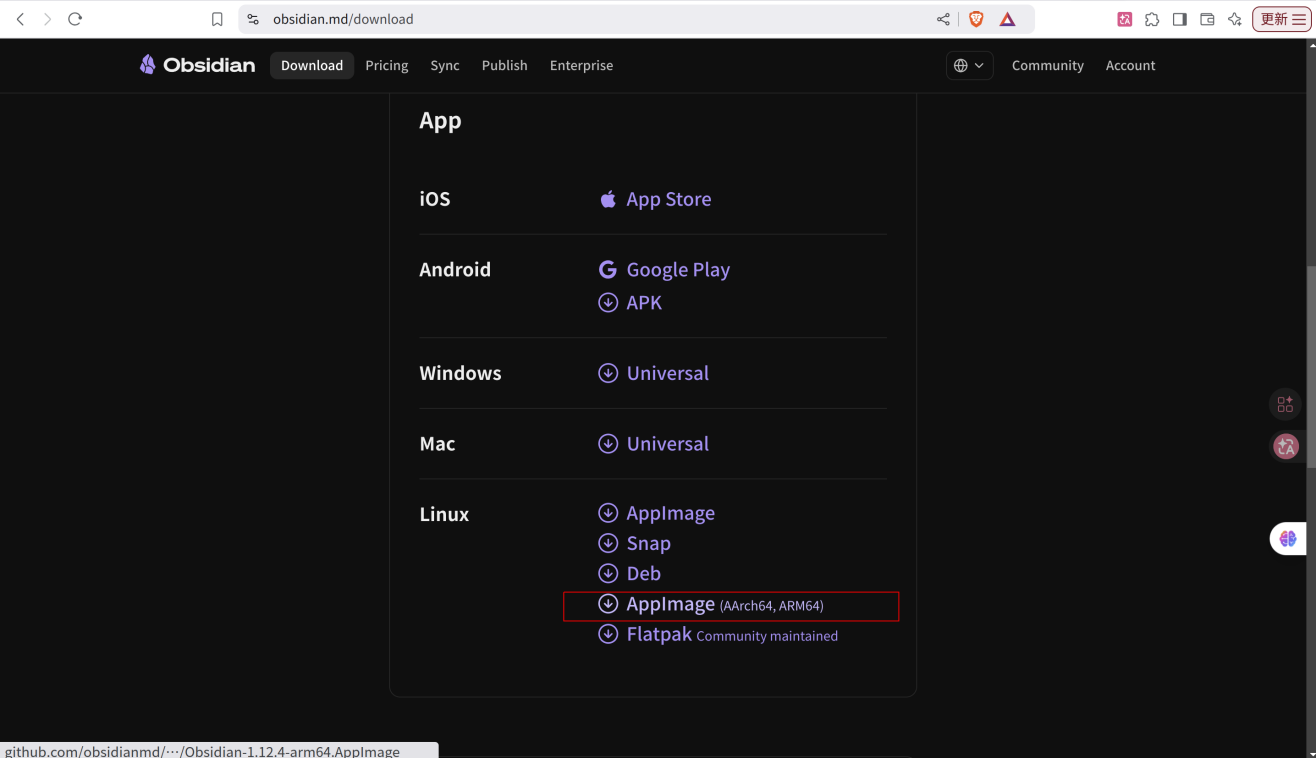Click the download icon in Windows row
The image size is (1316, 758).
click(607, 373)
